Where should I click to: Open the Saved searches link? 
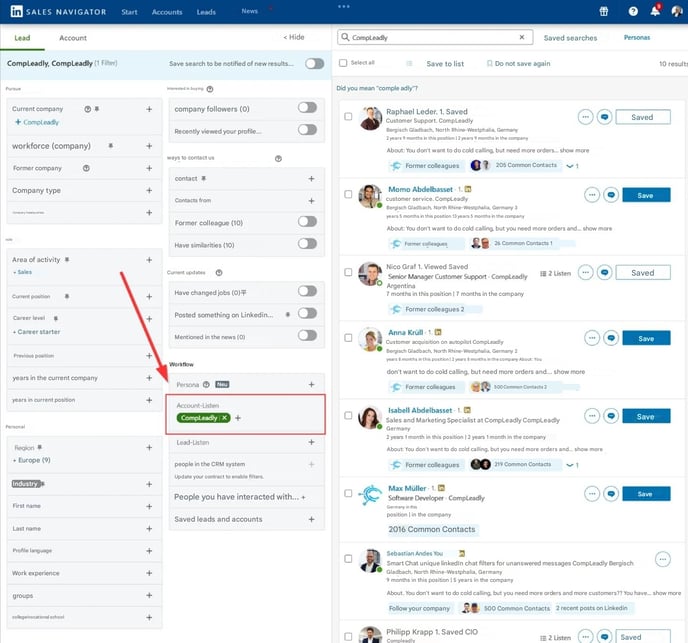(570, 38)
